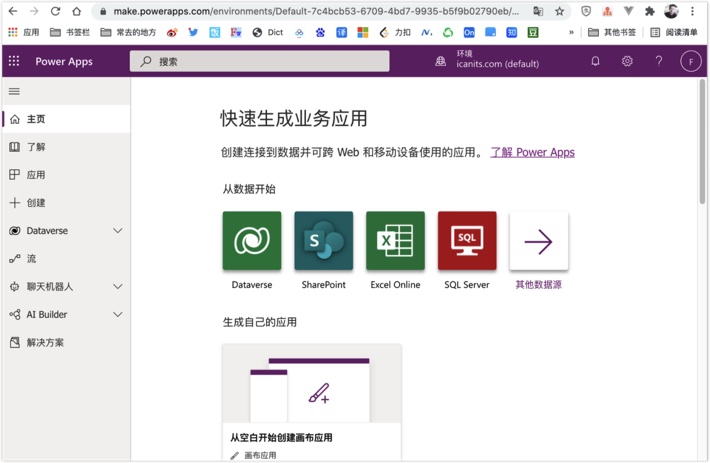The image size is (710, 463).
Task: Start from the SharePoint data tile
Action: pyautogui.click(x=324, y=241)
